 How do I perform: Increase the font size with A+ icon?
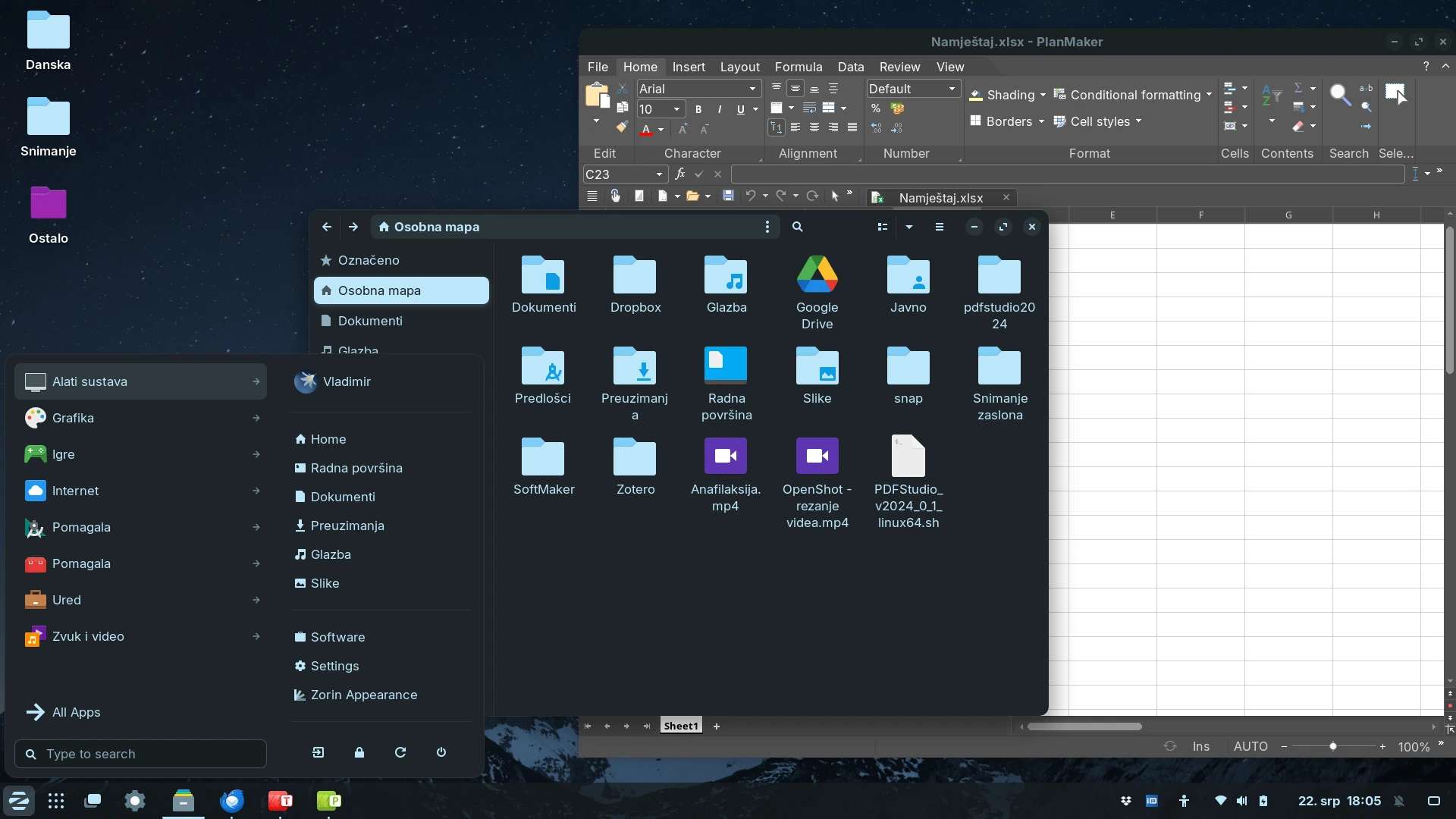(682, 128)
